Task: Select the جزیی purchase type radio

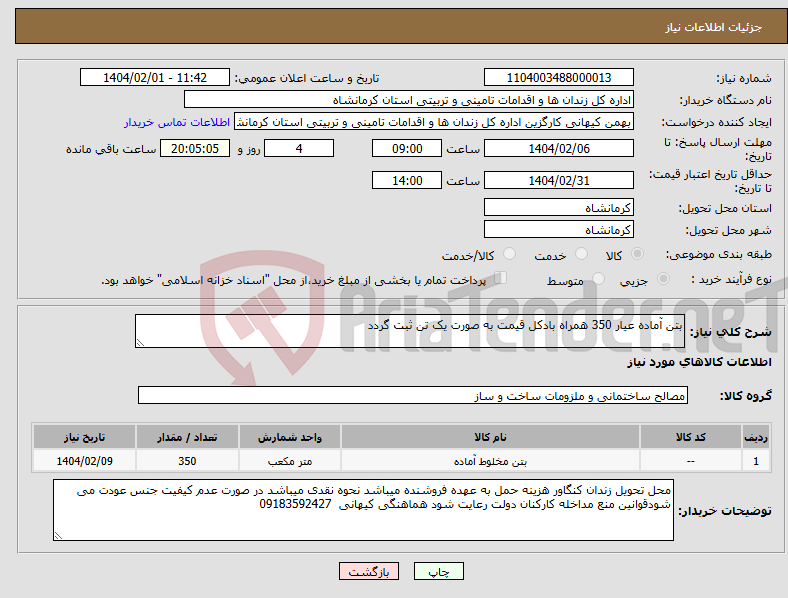Action: click(x=663, y=278)
